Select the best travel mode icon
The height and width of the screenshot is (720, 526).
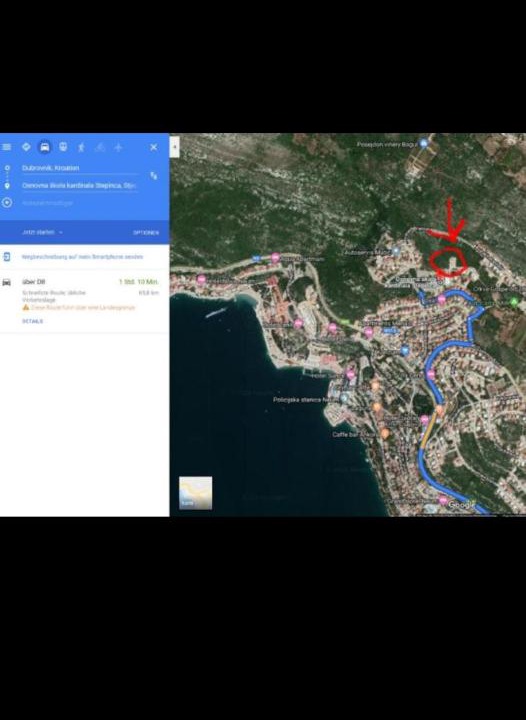(x=26, y=147)
